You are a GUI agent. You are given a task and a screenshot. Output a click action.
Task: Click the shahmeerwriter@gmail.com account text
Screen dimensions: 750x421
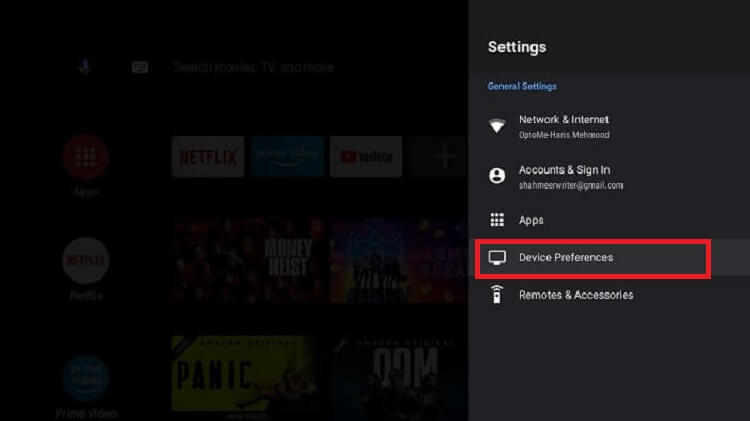pyautogui.click(x=571, y=186)
